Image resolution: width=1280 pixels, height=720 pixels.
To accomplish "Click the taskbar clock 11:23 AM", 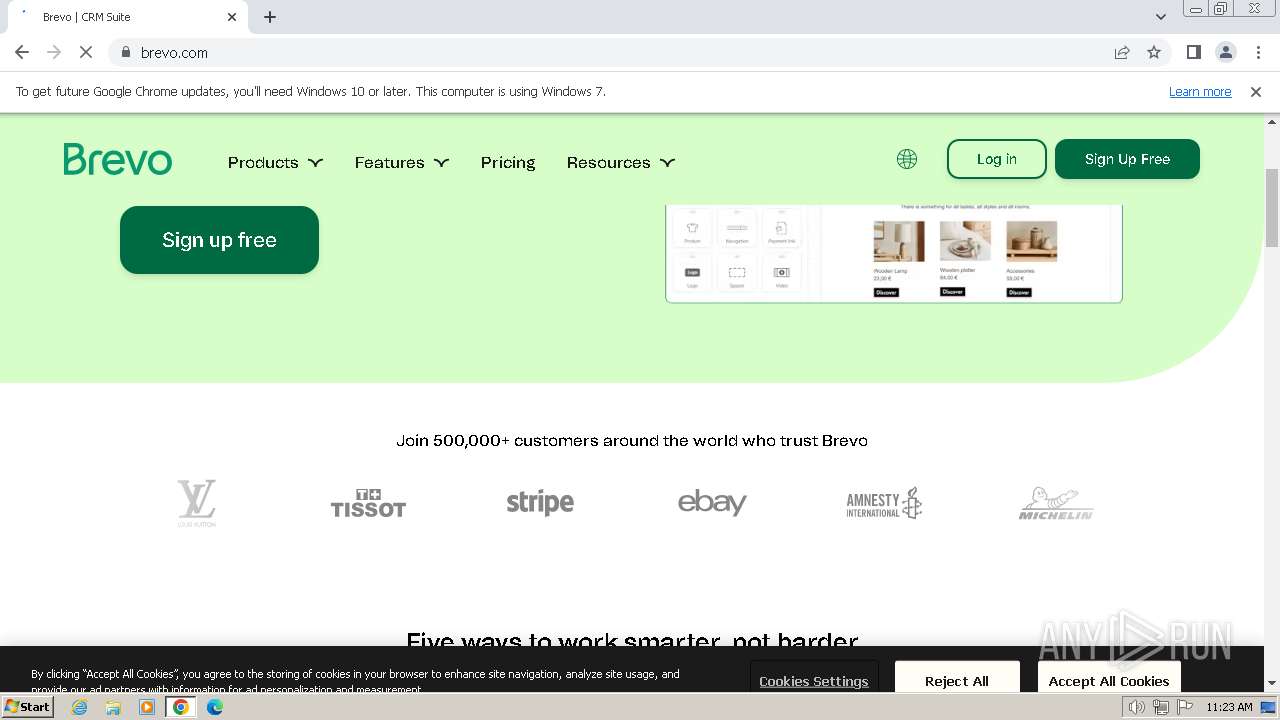I will coord(1229,707).
